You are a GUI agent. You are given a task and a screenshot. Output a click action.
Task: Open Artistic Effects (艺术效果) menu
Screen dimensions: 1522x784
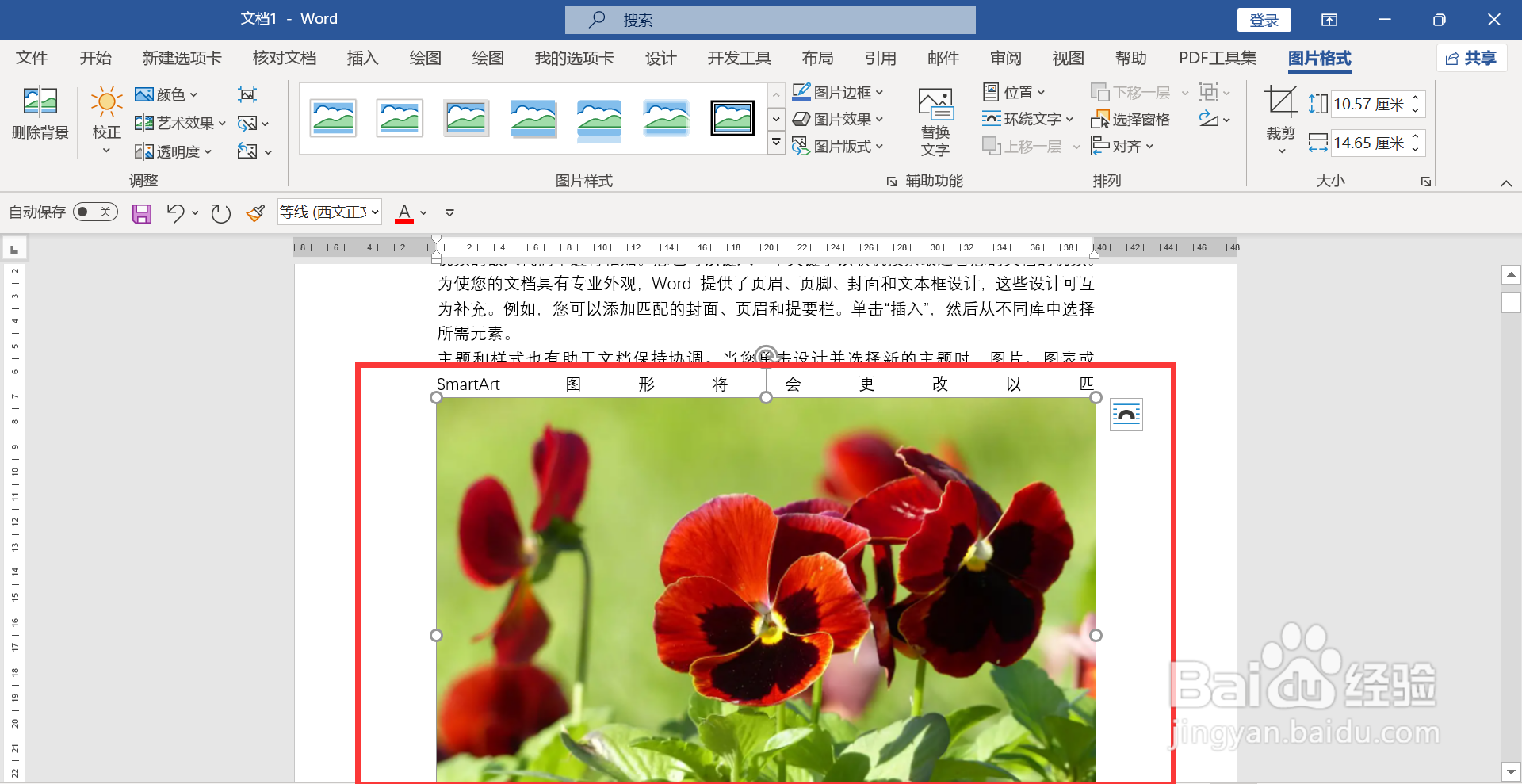point(180,123)
